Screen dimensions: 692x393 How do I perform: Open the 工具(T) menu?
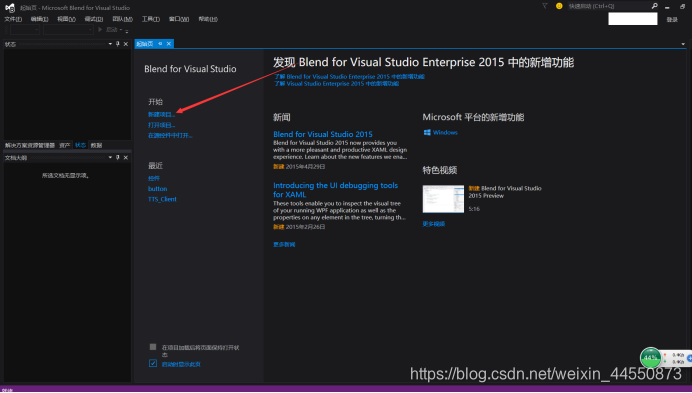tap(150, 19)
